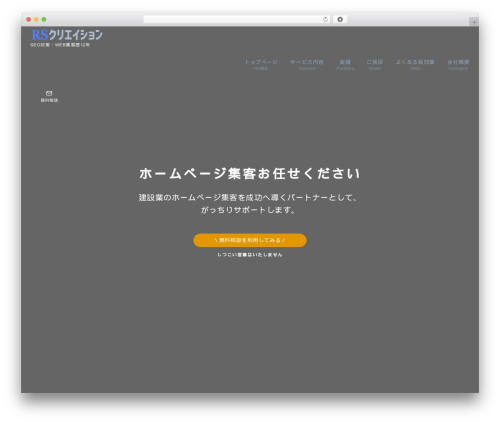Minimize the window with the yellow button
This screenshot has height=423, width=500.
pos(36,19)
